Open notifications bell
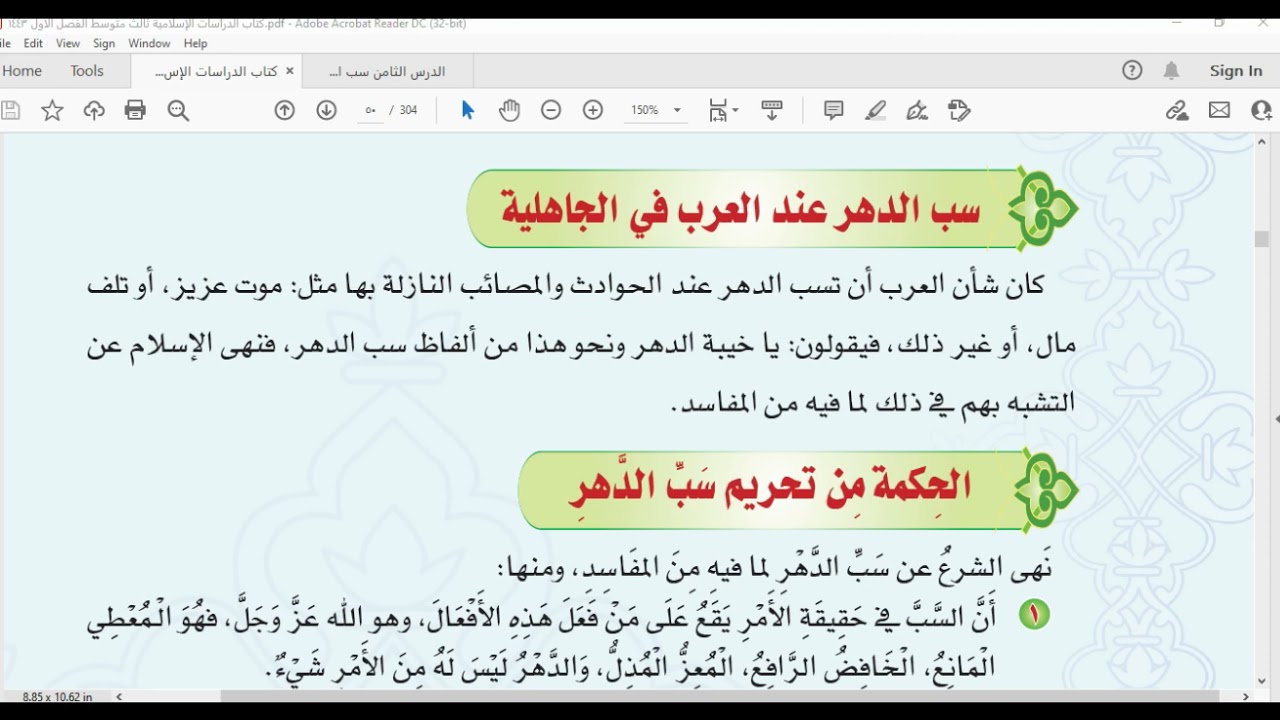This screenshot has width=1280, height=720. (1171, 70)
